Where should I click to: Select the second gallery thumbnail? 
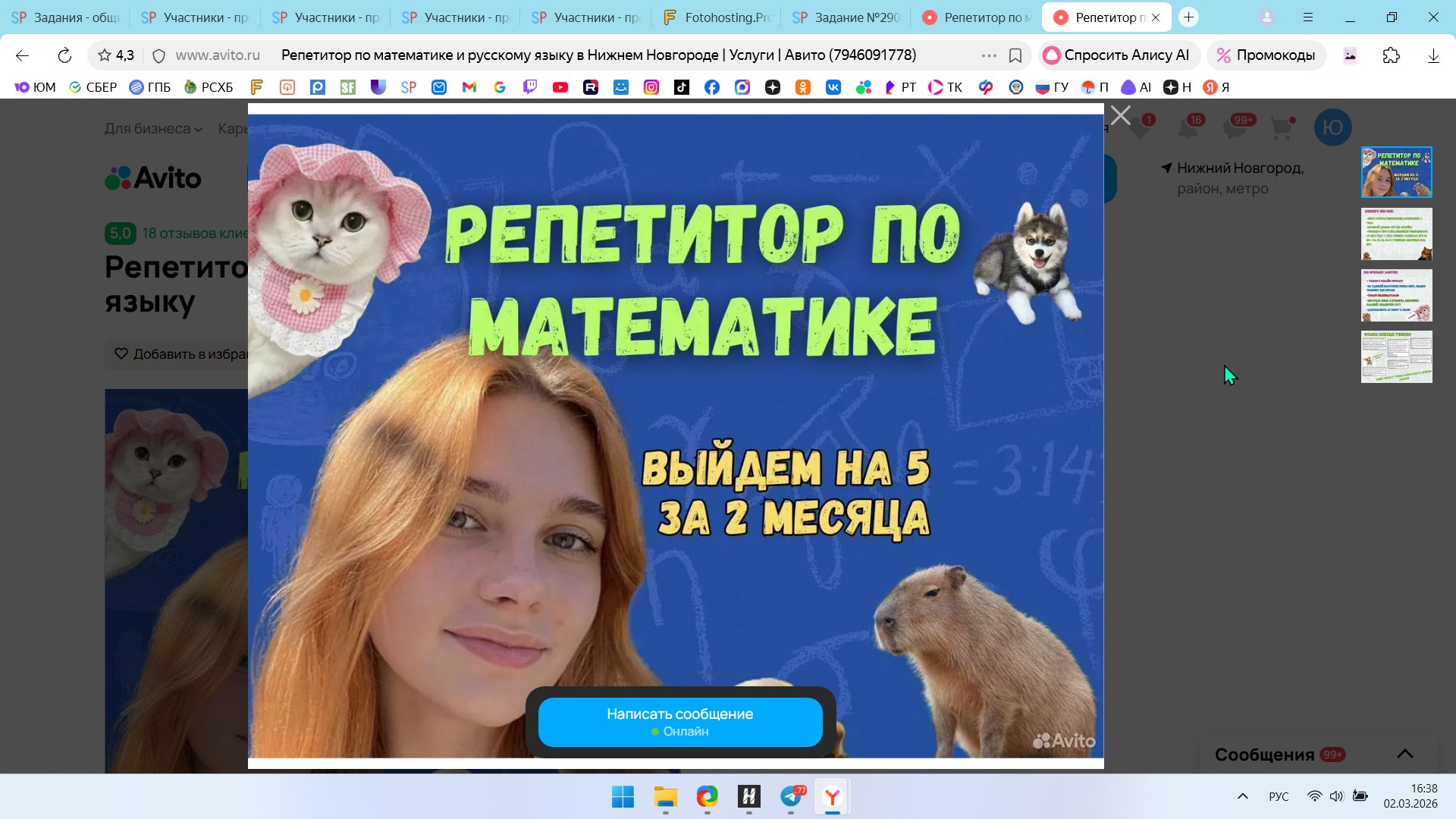coord(1396,234)
